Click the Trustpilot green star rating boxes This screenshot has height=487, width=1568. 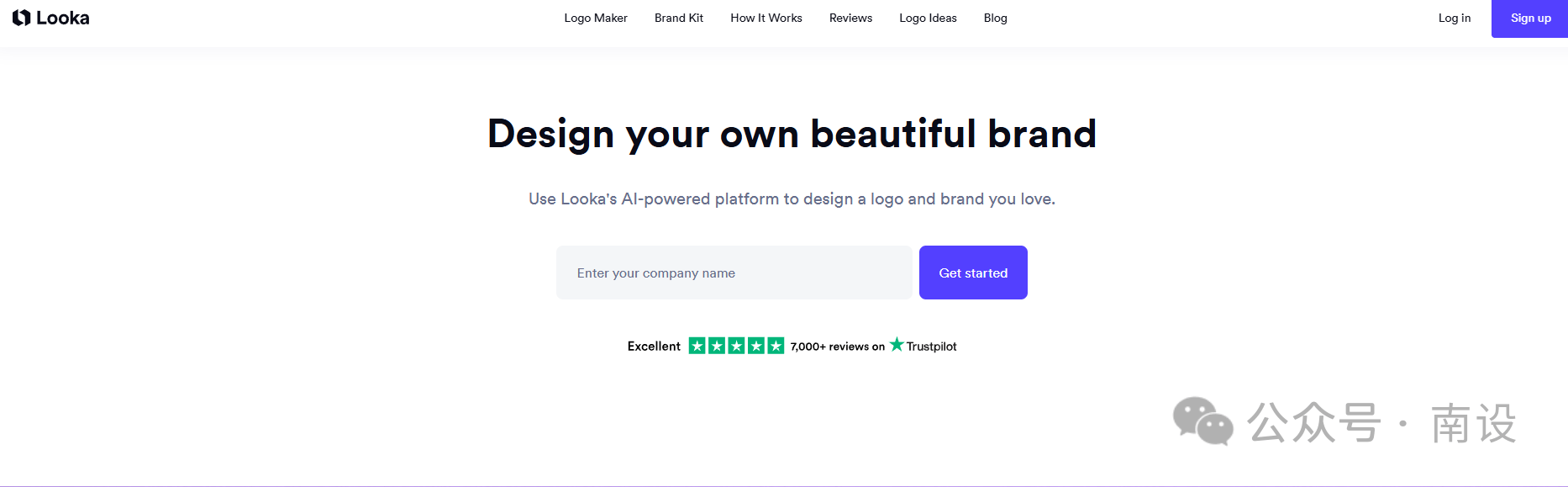pos(736,346)
